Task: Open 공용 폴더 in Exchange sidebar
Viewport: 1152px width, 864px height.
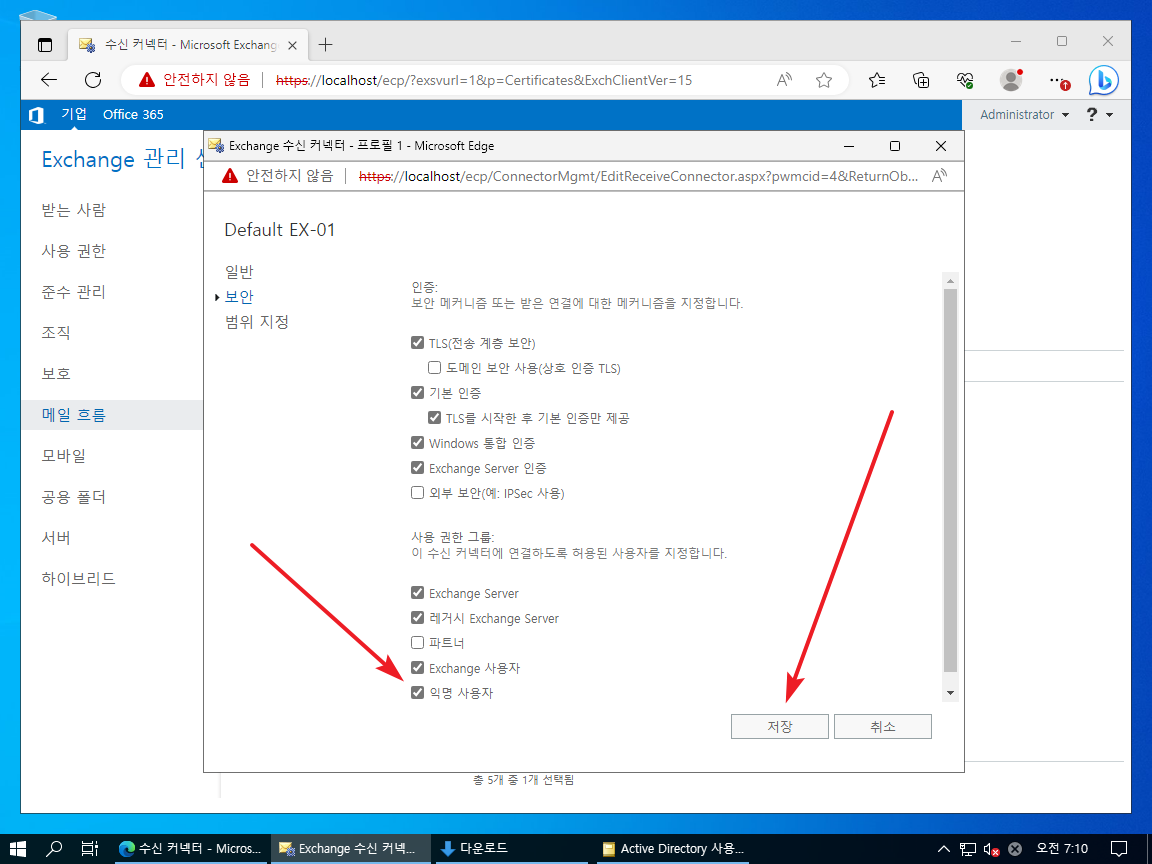Action: coord(73,497)
